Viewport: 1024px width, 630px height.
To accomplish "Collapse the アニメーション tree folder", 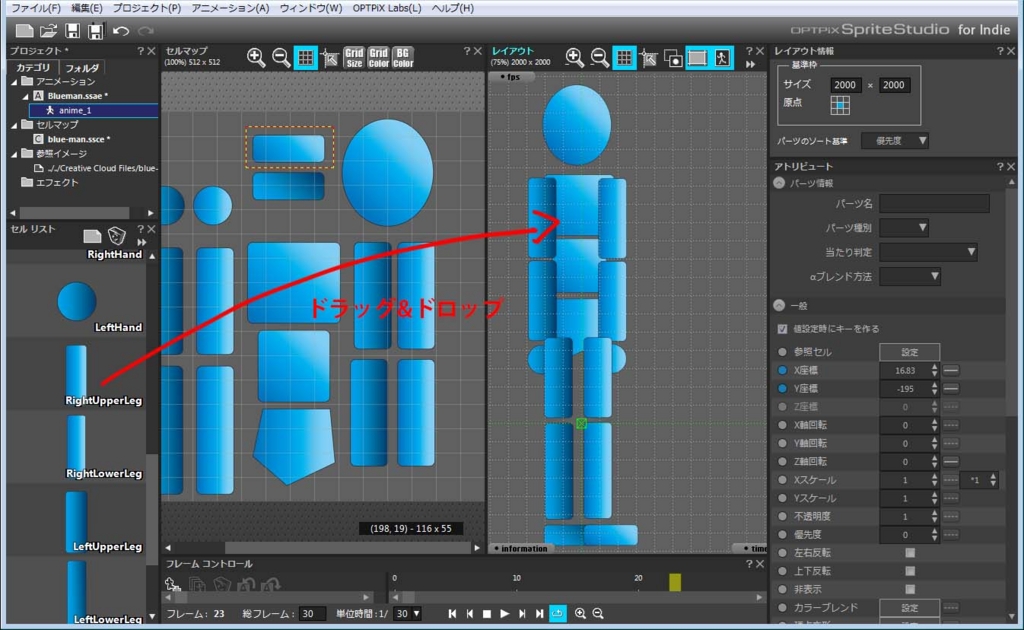I will point(14,82).
